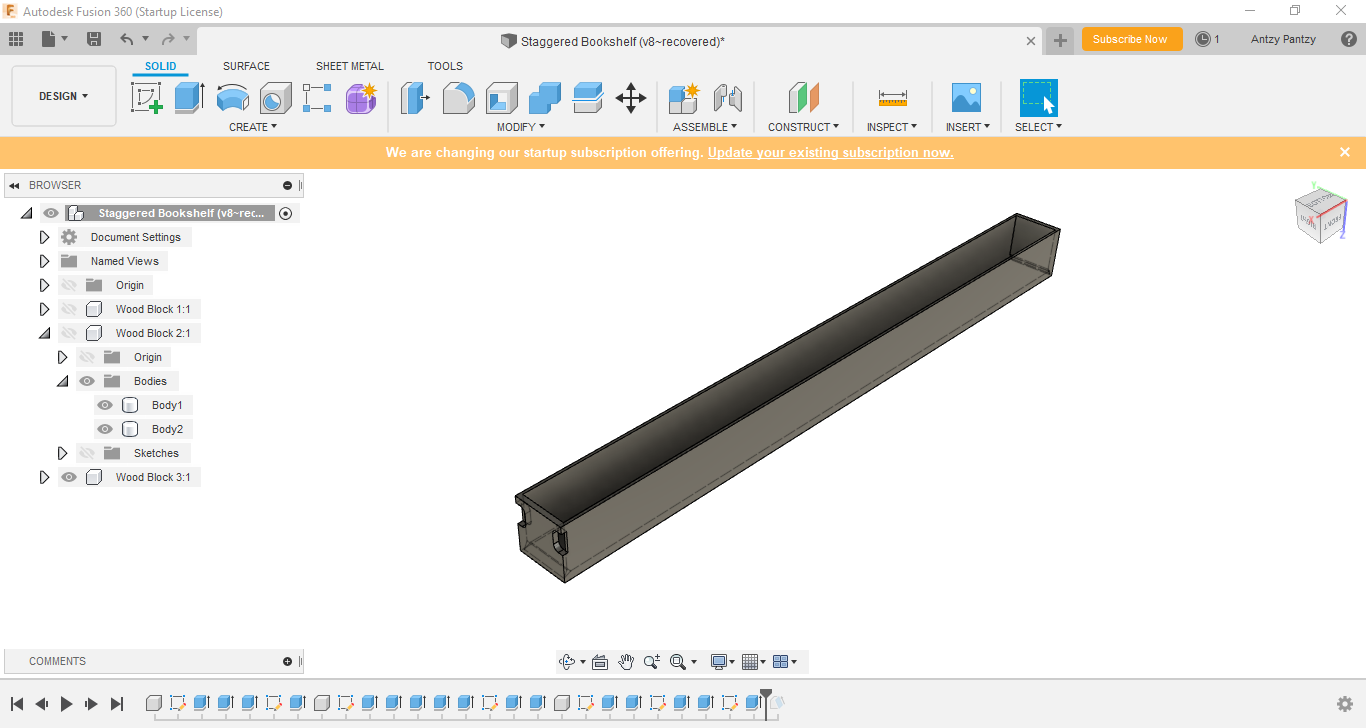Click the Insert image icon
Image resolution: width=1366 pixels, height=728 pixels.
[x=966, y=98]
